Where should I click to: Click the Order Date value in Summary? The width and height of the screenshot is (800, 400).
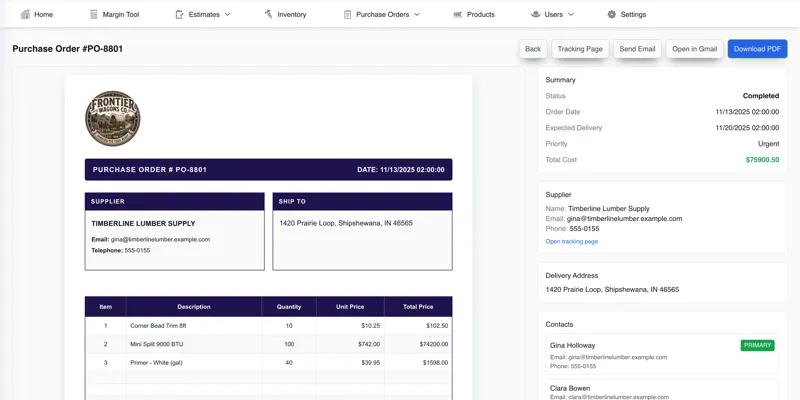747,112
